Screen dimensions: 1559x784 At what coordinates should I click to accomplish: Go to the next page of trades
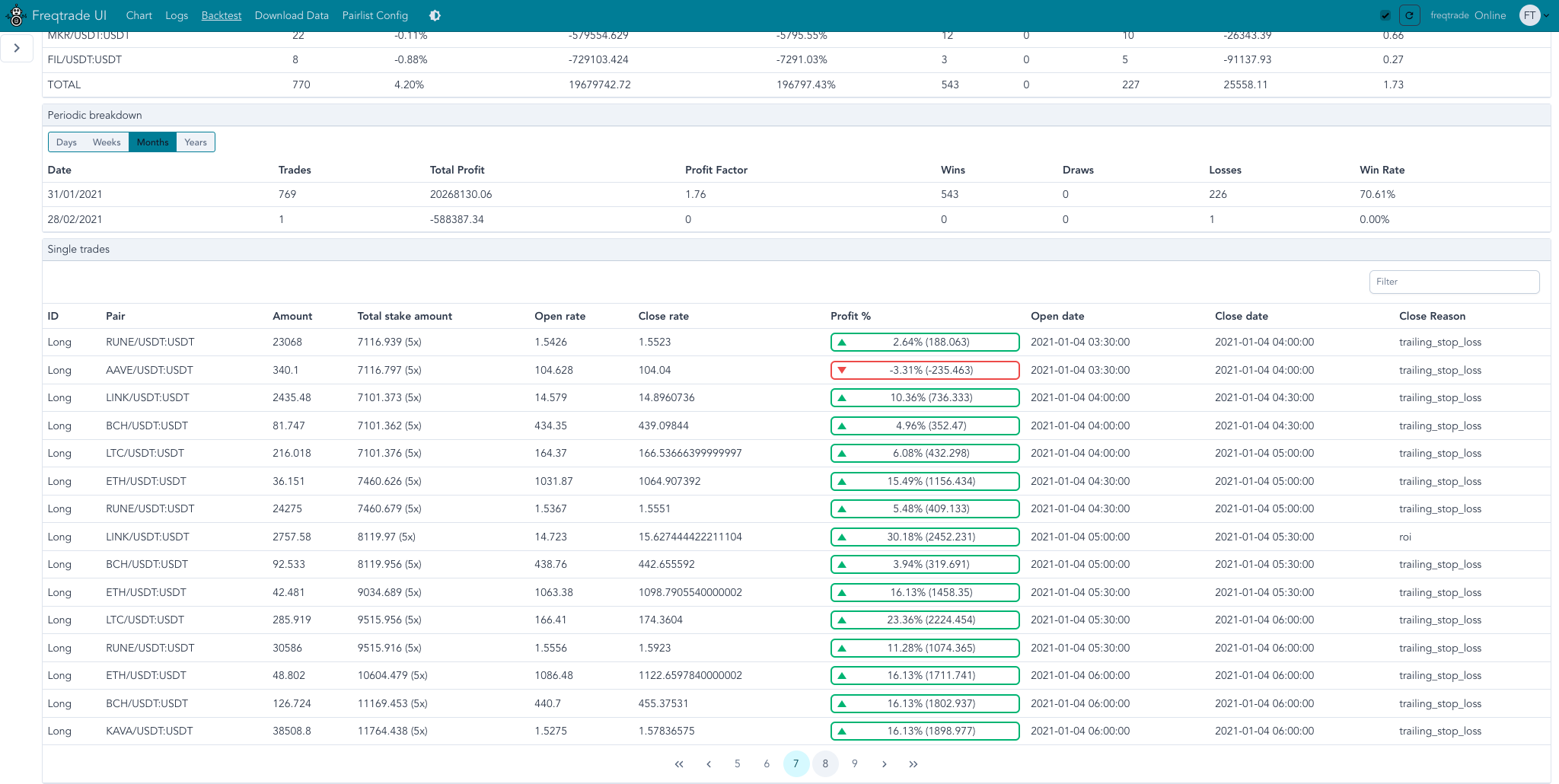tap(884, 763)
